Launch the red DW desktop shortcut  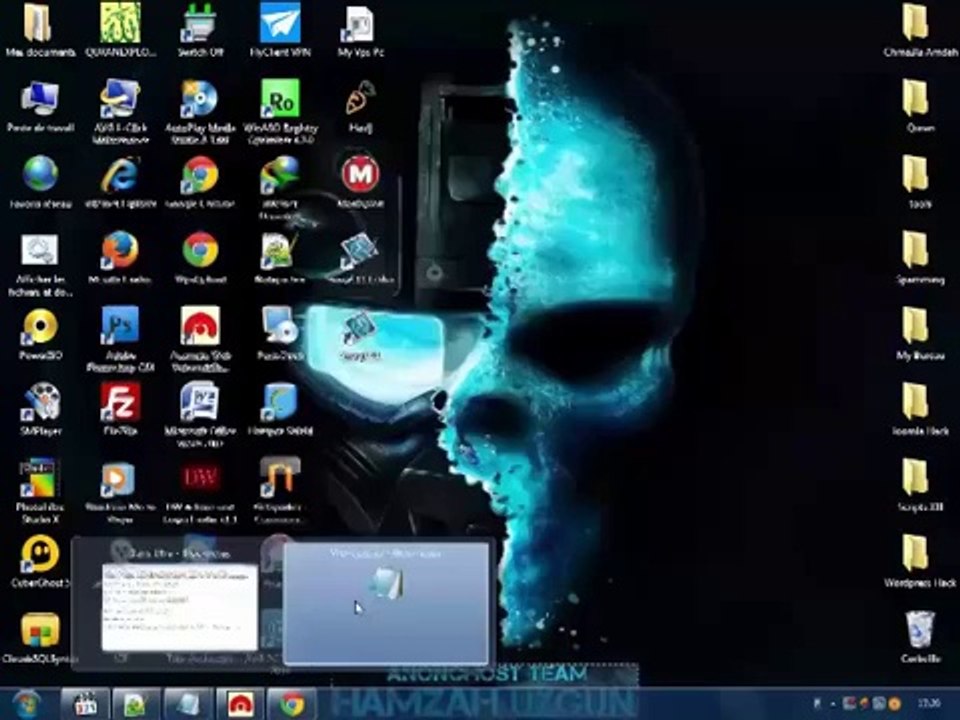click(x=200, y=479)
